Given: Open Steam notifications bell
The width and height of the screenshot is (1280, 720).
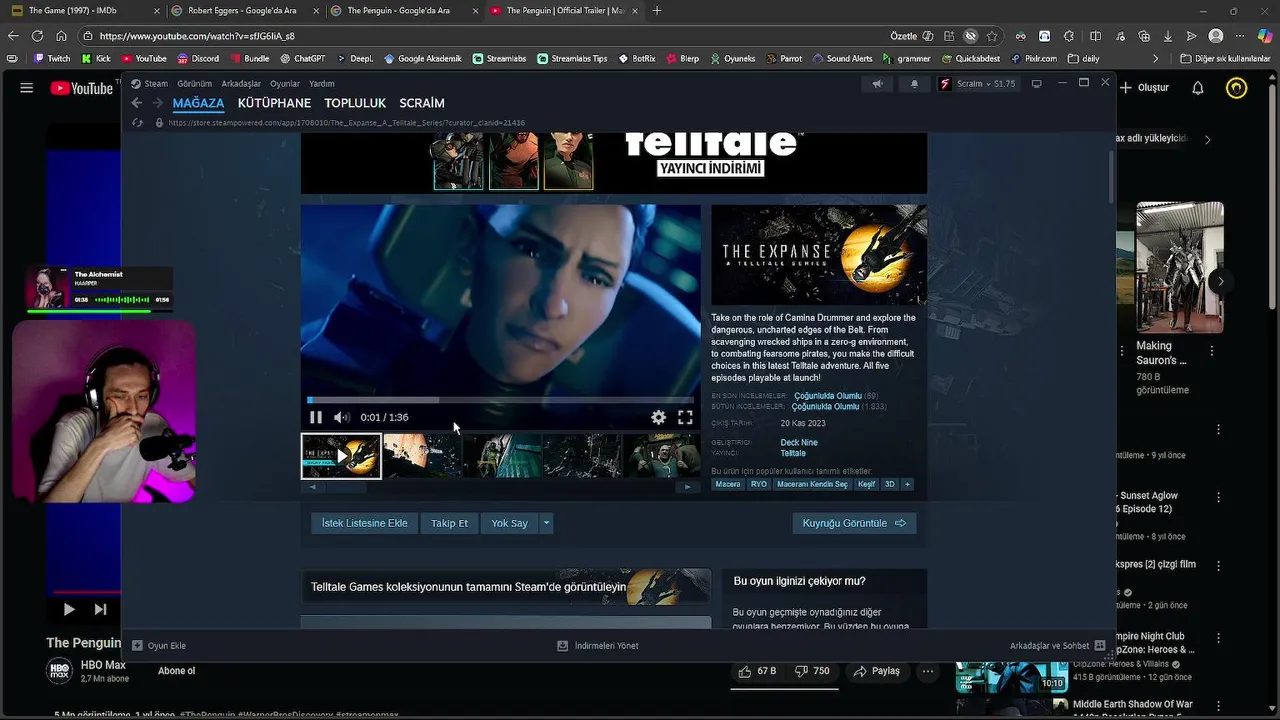Looking at the screenshot, I should pyautogui.click(x=914, y=84).
